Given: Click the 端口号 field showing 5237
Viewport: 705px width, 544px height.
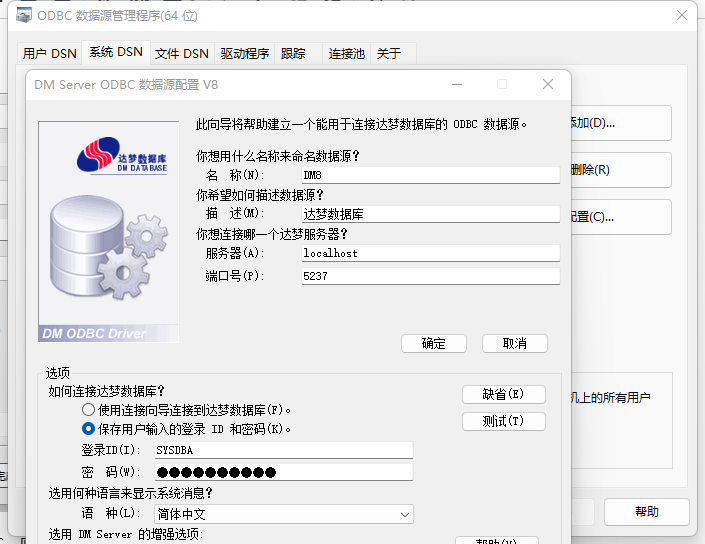Looking at the screenshot, I should coord(431,276).
